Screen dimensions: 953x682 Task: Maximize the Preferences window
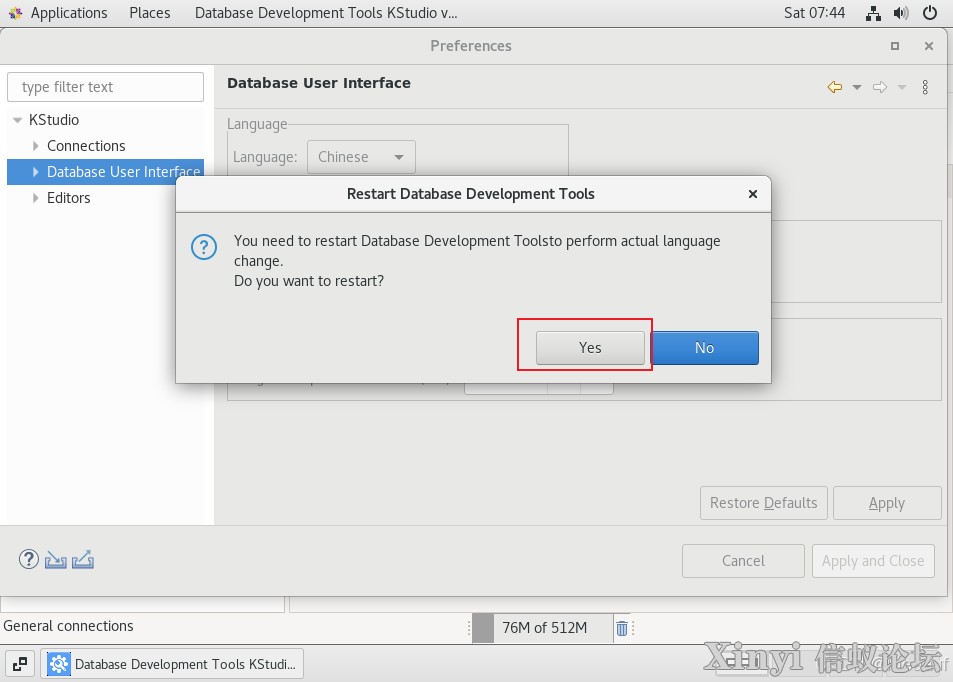(x=895, y=46)
